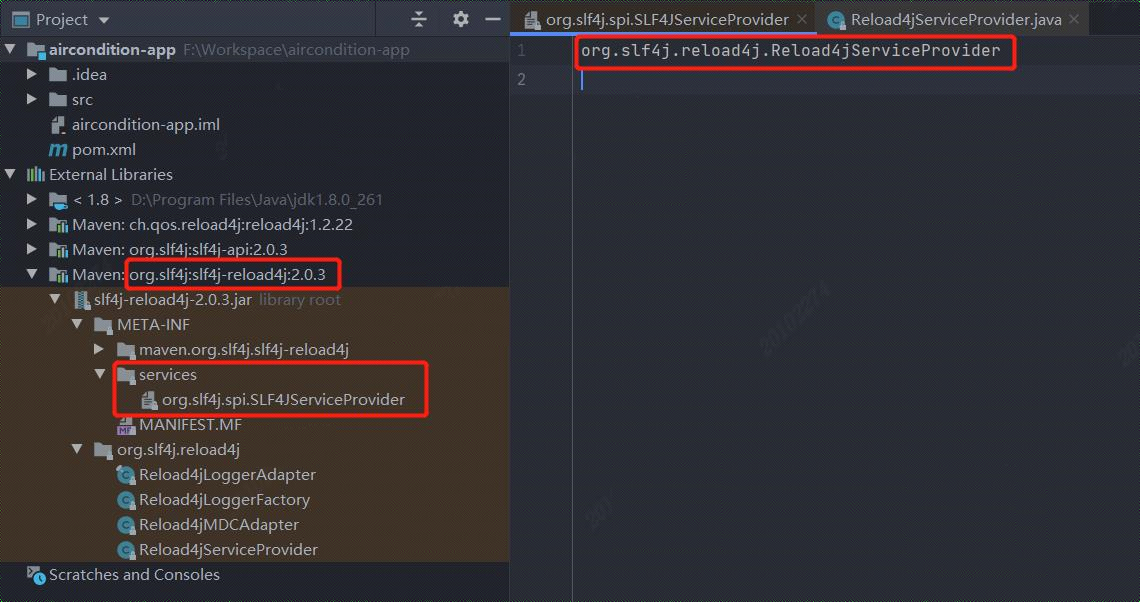Click the JDK 1.8 folder icon
Image resolution: width=1140 pixels, height=602 pixels.
[58, 200]
